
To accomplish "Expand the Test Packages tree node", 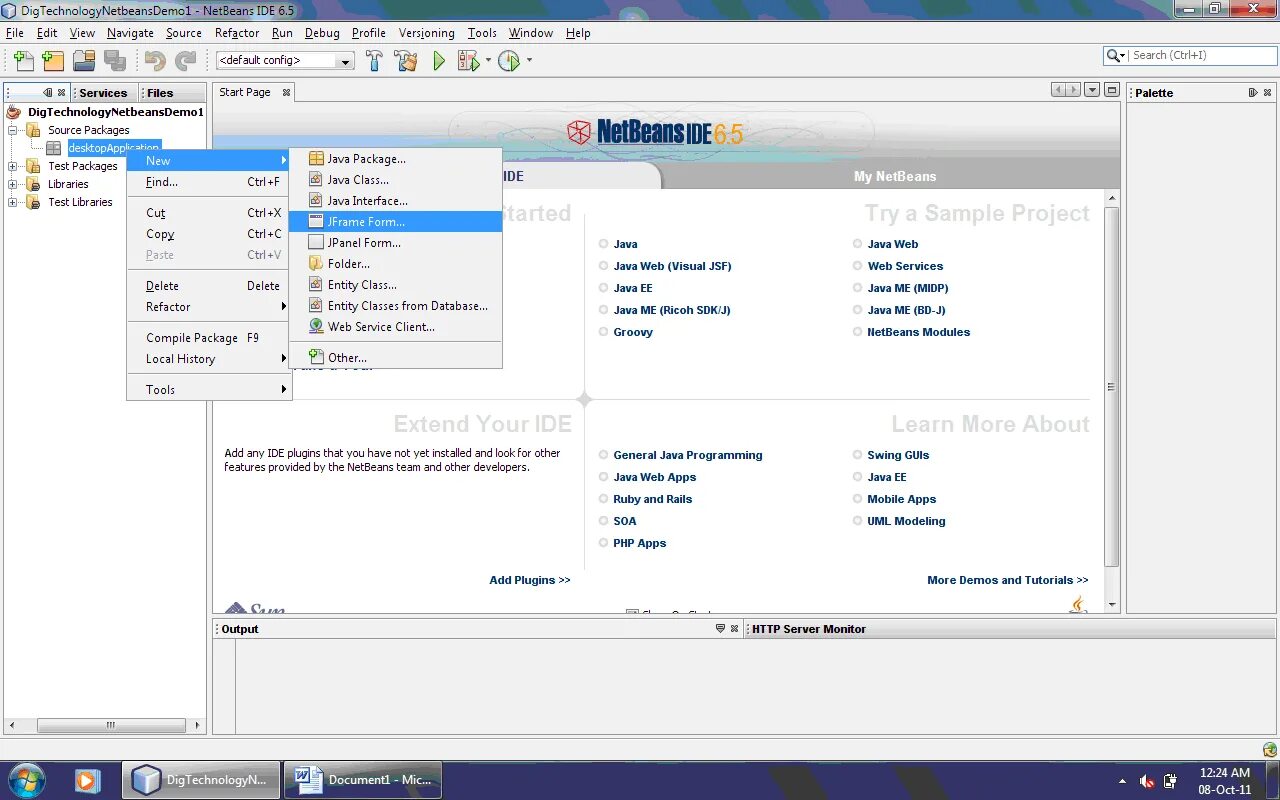I will [13, 166].
